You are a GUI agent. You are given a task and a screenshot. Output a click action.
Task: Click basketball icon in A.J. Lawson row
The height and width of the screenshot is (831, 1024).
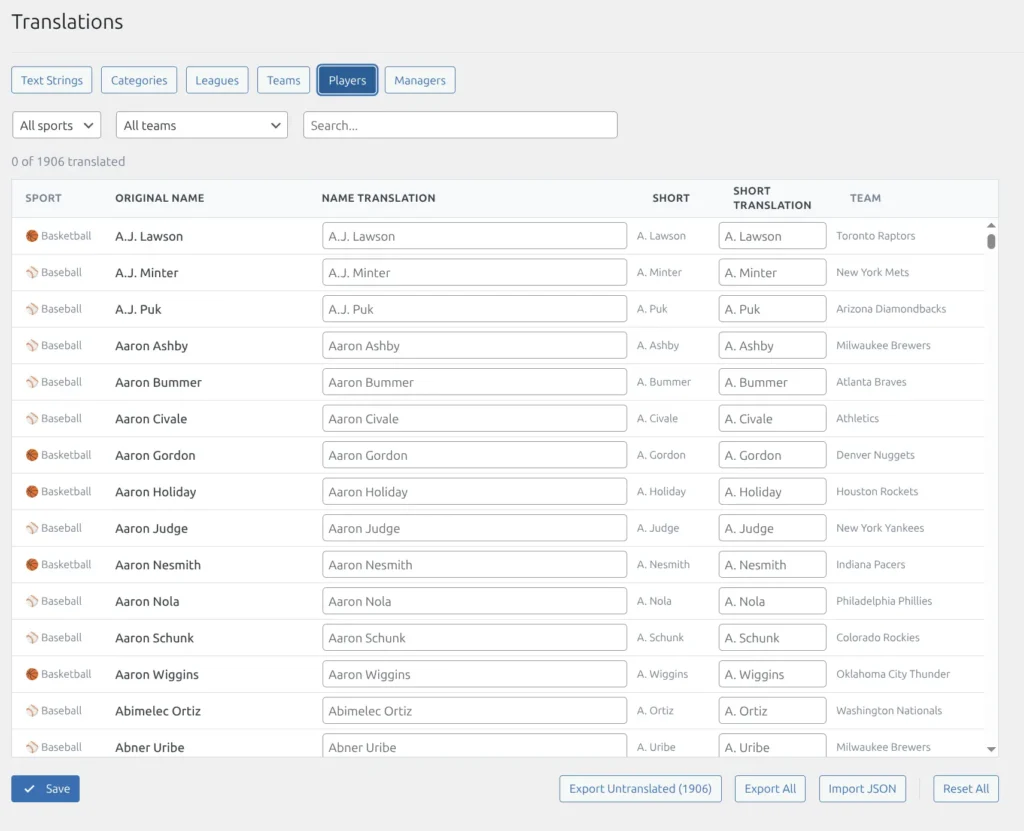[x=31, y=236]
